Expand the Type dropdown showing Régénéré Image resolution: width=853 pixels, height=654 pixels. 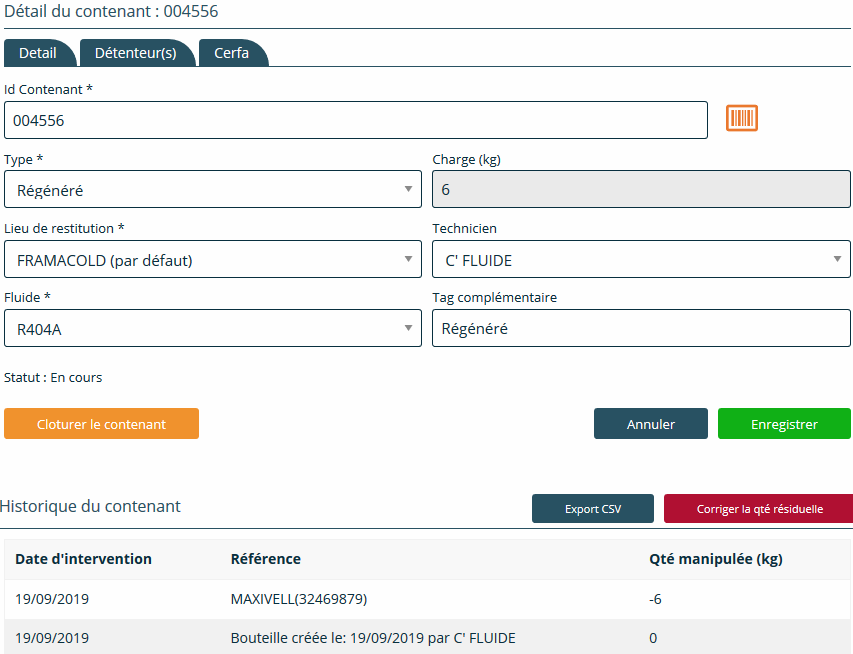(x=212, y=189)
